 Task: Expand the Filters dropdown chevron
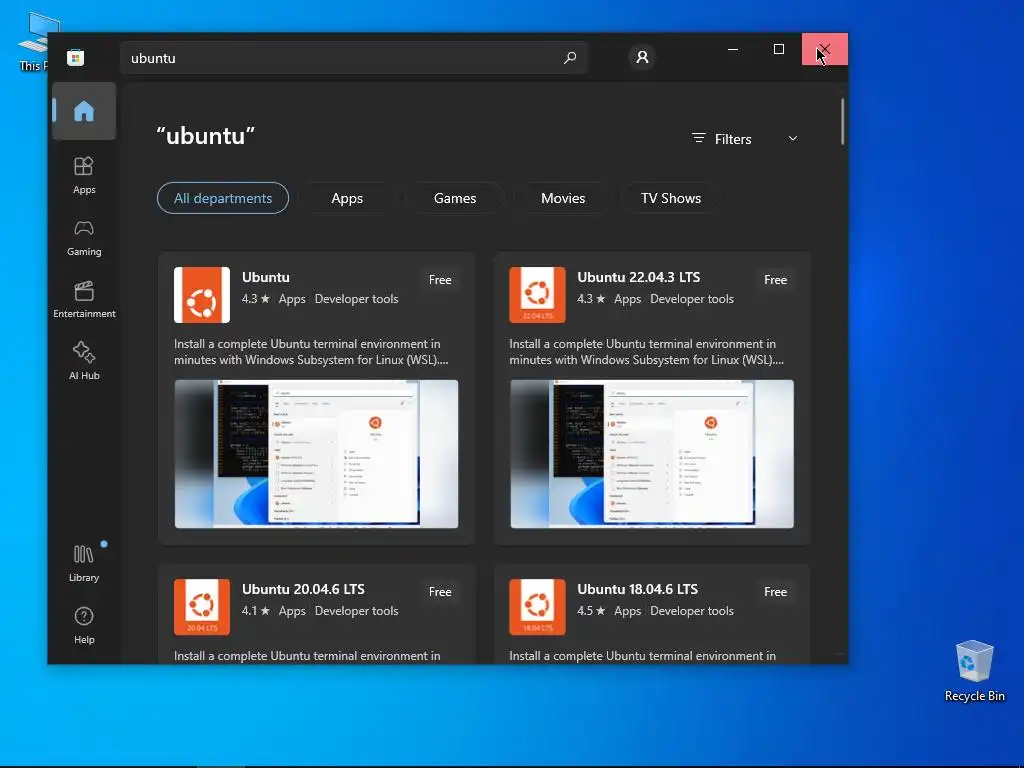coord(793,138)
